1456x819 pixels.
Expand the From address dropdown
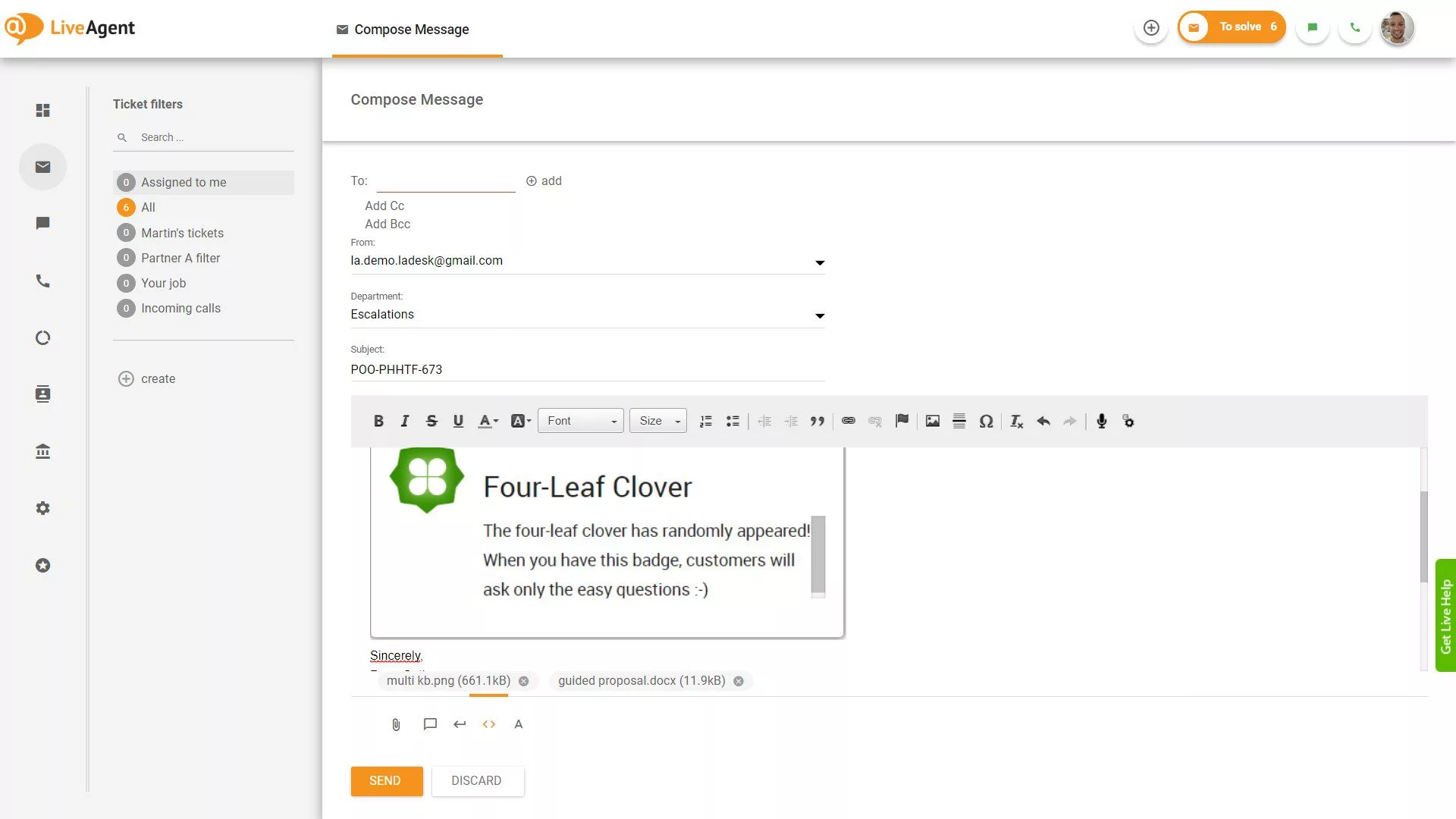pyautogui.click(x=819, y=262)
